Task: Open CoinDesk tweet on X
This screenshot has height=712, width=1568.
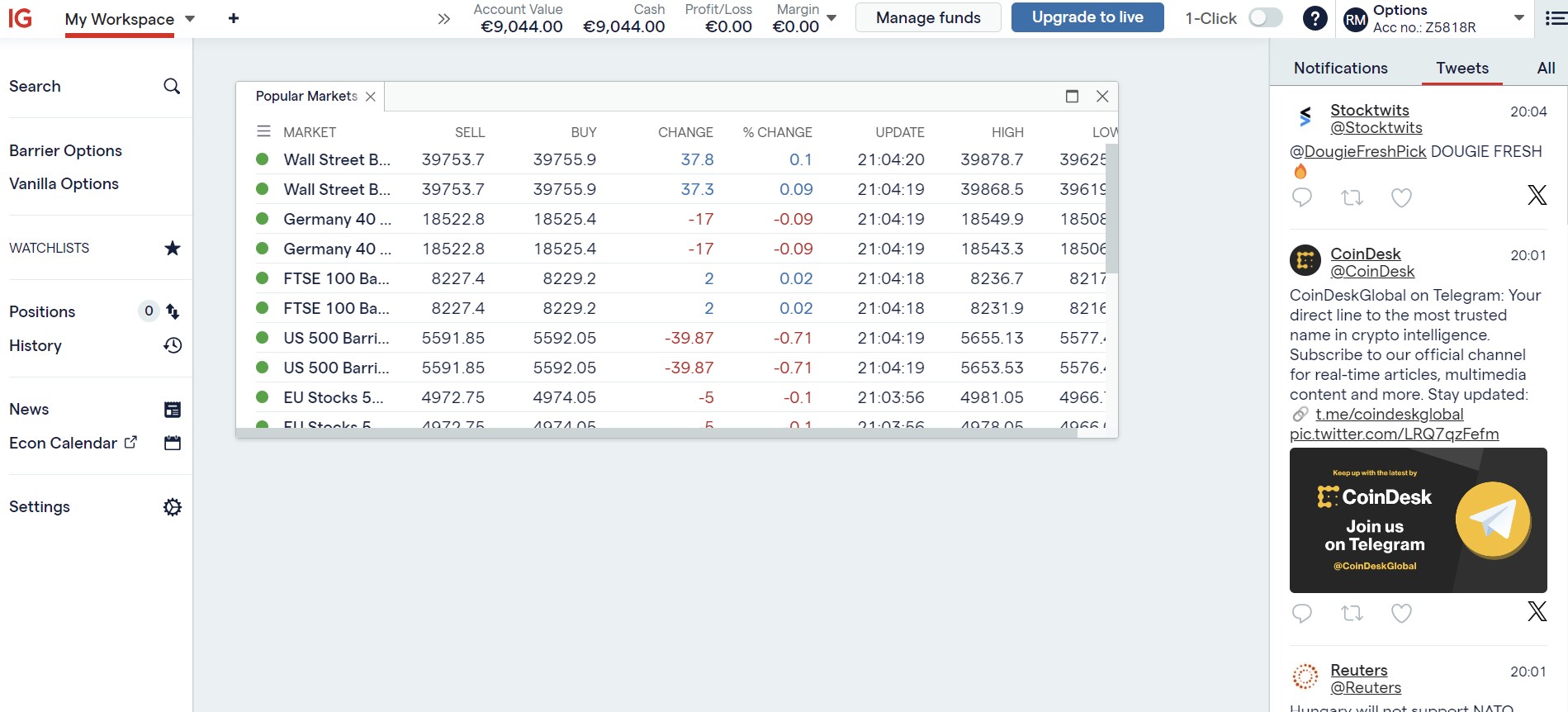Action: tap(1537, 611)
